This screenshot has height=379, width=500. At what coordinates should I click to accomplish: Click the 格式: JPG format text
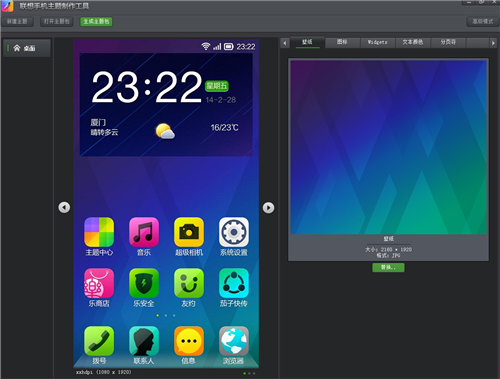pyautogui.click(x=388, y=255)
